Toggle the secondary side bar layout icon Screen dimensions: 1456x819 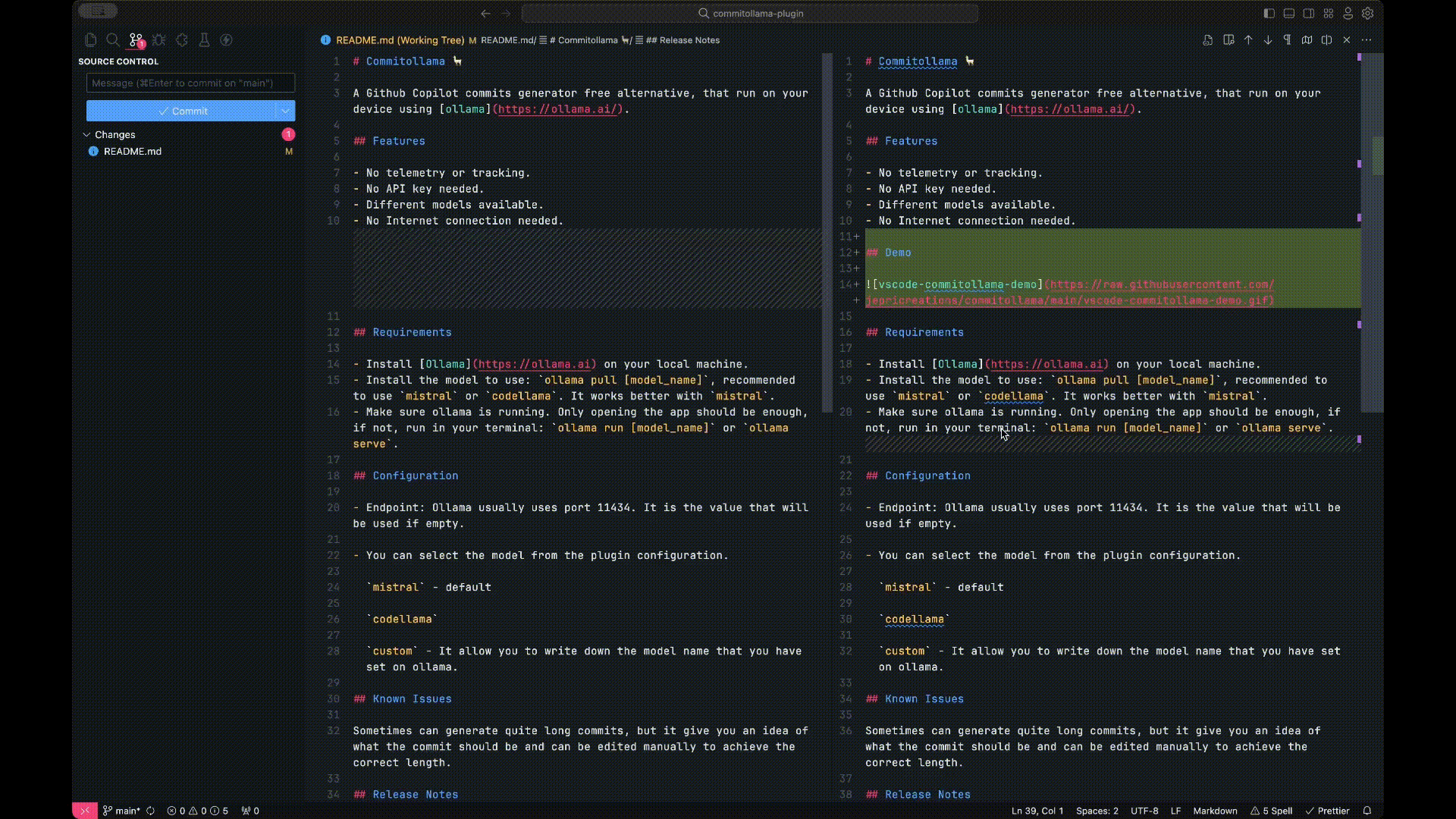tap(1308, 13)
